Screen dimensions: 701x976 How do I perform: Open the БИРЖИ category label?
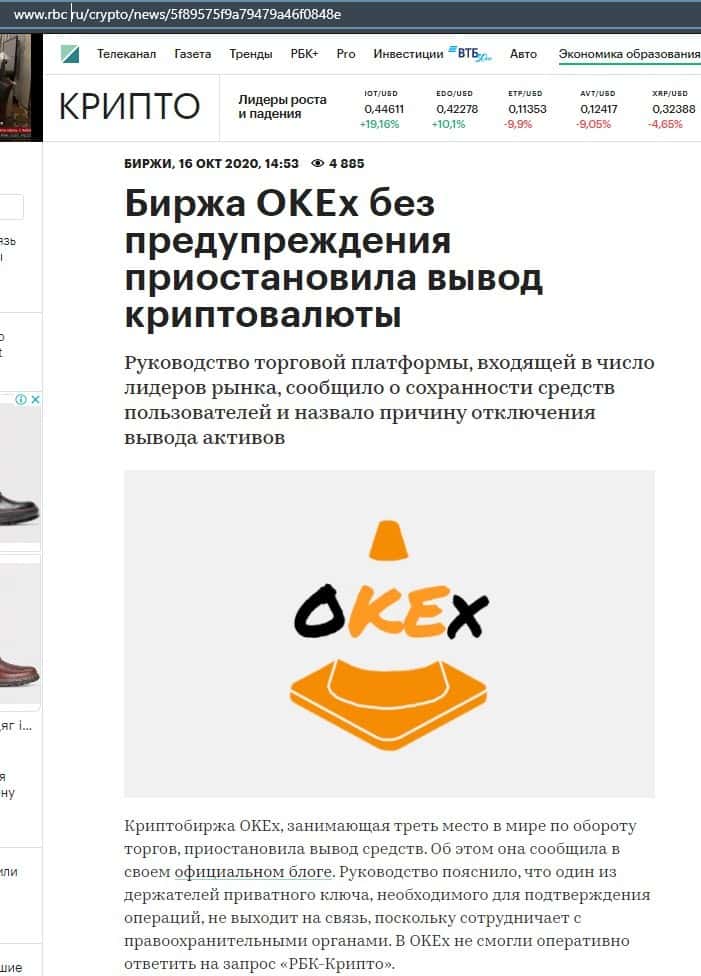coord(148,164)
